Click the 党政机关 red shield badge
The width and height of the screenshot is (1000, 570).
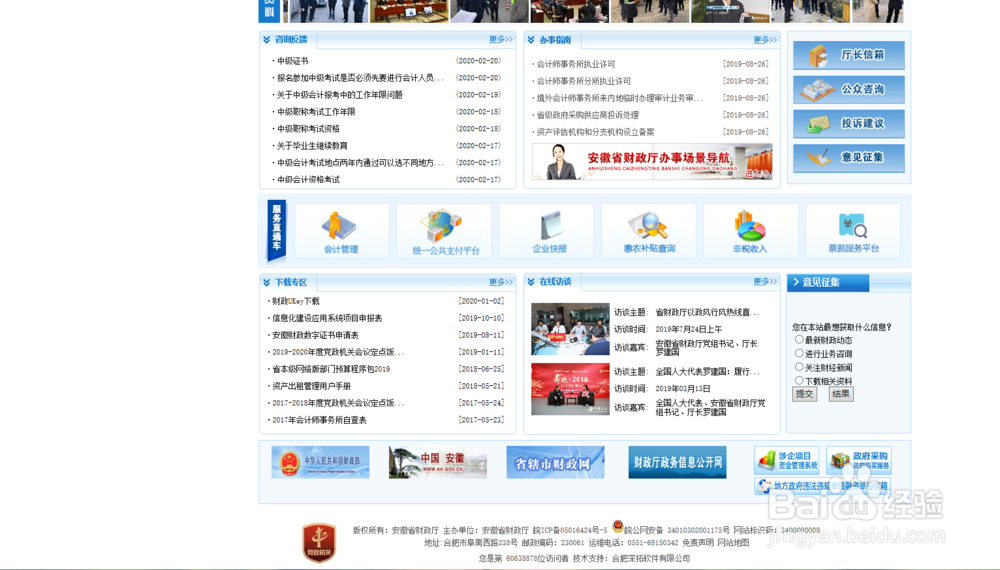click(x=319, y=543)
